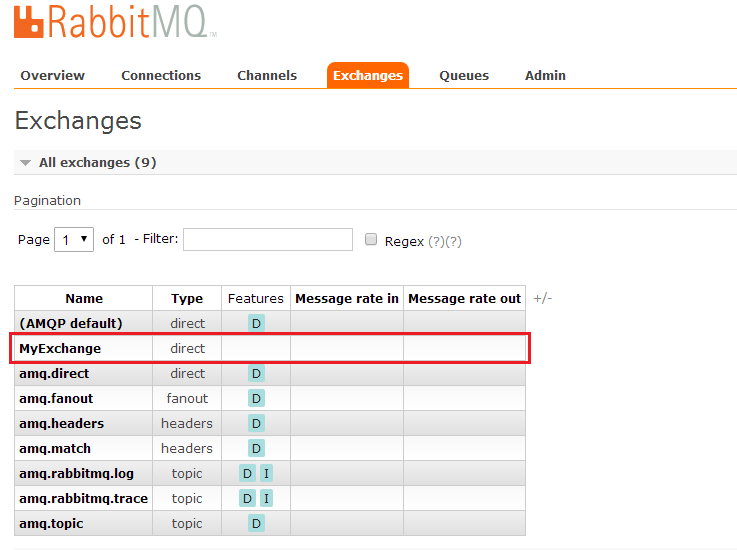This screenshot has width=737, height=550.
Task: Open the amq.rabbitmq.trace exchange
Action: 84,498
